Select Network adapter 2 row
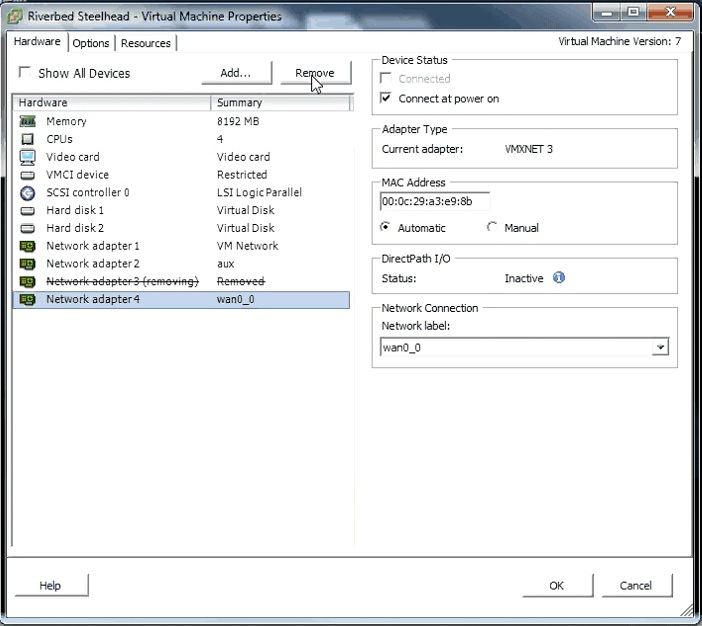Image resolution: width=702 pixels, height=626 pixels. [x=92, y=264]
